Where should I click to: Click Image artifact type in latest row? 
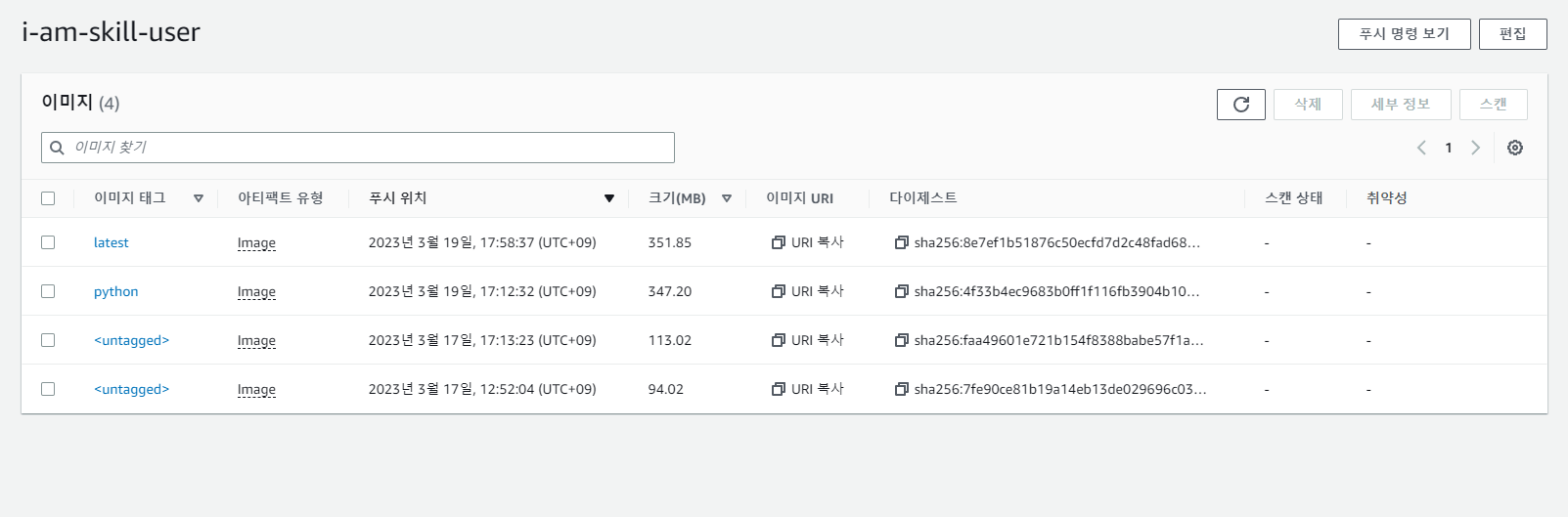pos(256,243)
